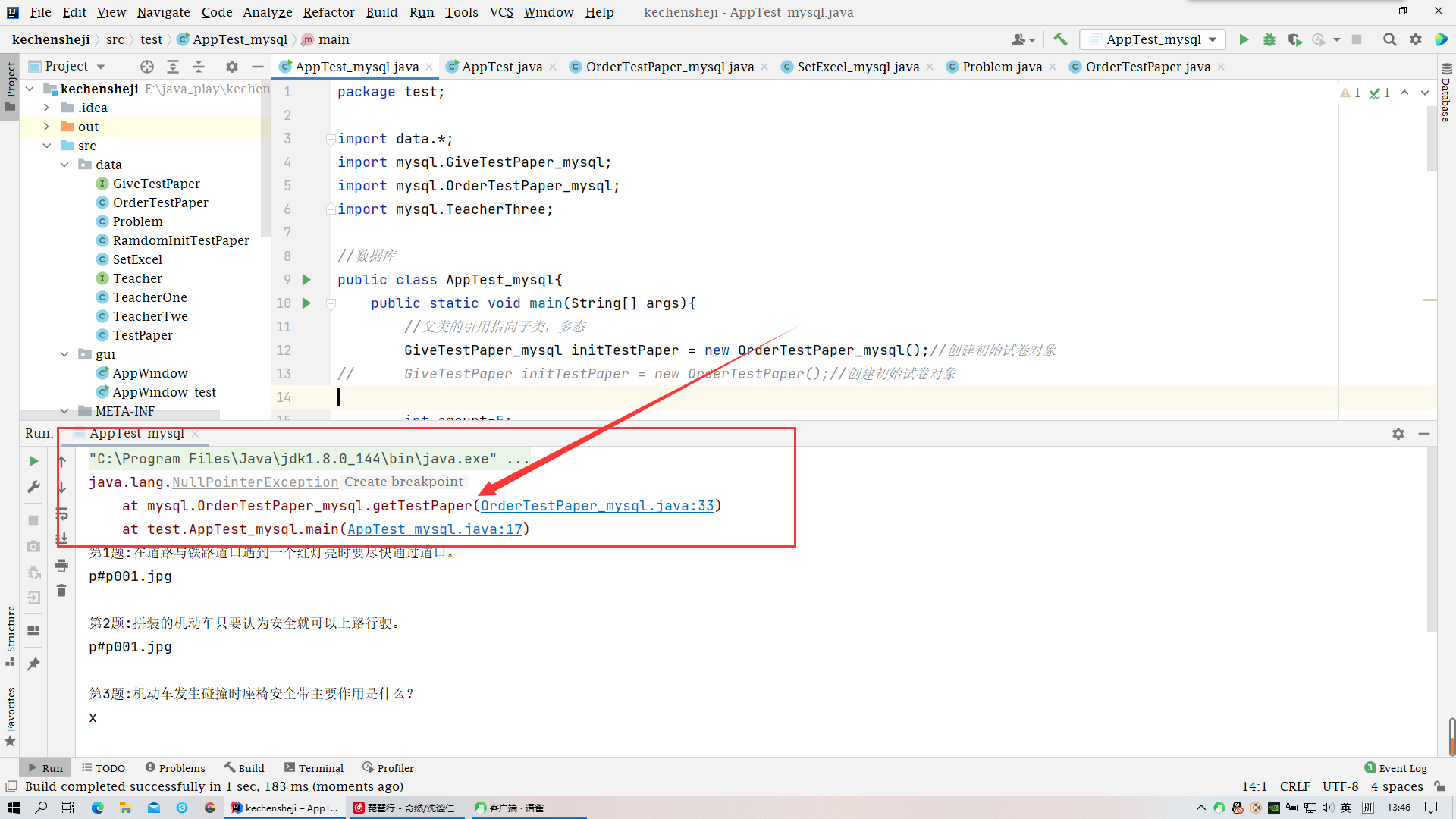Open the Refactor menu
Image resolution: width=1456 pixels, height=819 pixels.
point(328,12)
